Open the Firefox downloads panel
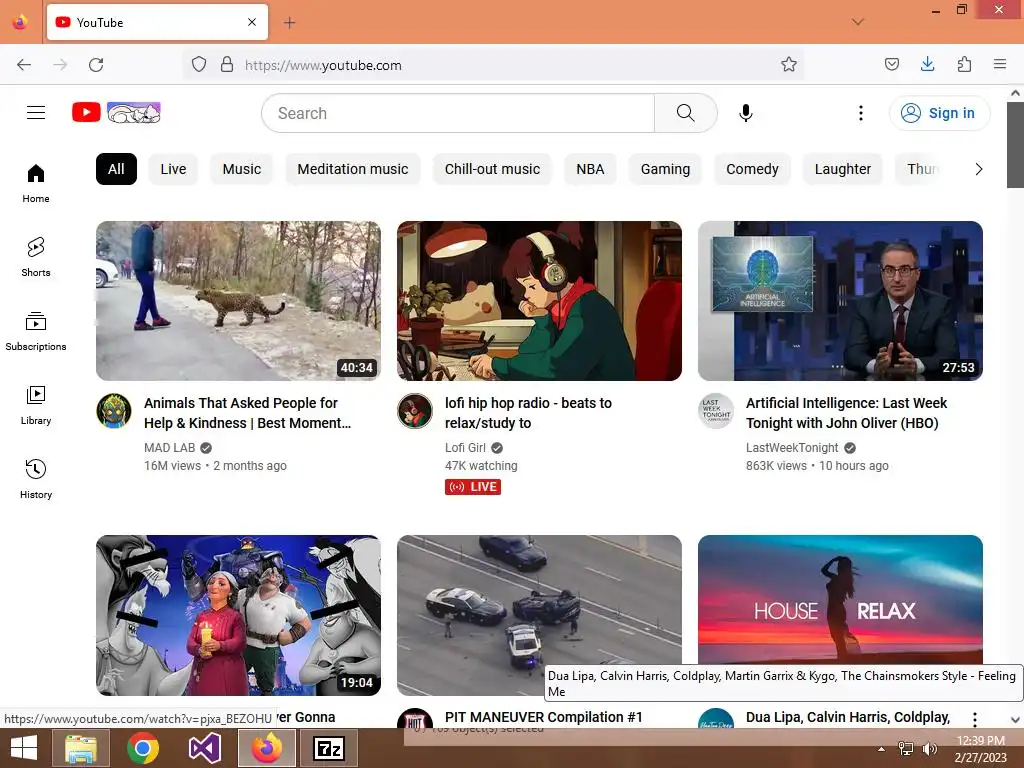This screenshot has width=1024, height=768. tap(927, 64)
